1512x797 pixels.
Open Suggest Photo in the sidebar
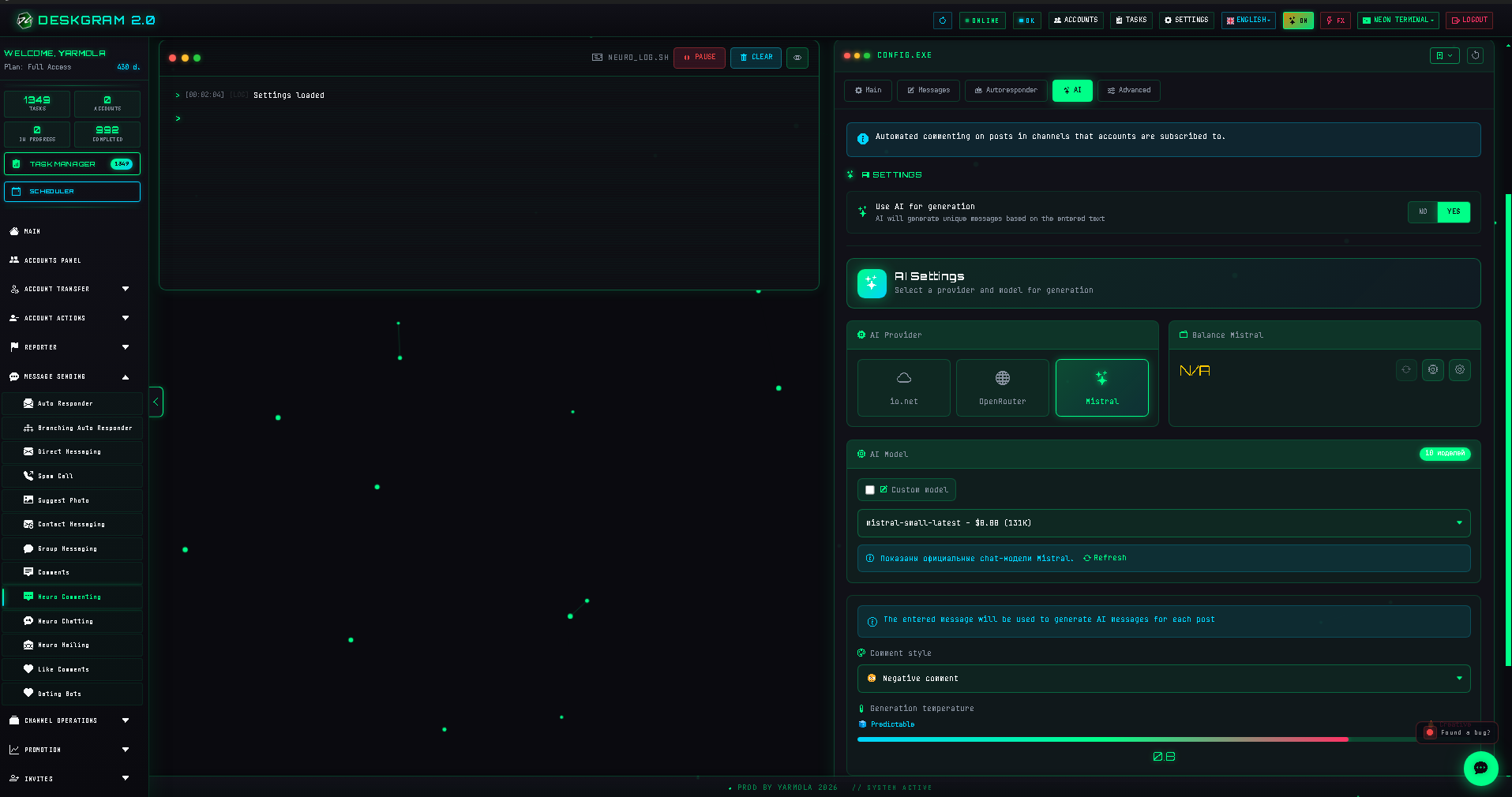[72, 501]
